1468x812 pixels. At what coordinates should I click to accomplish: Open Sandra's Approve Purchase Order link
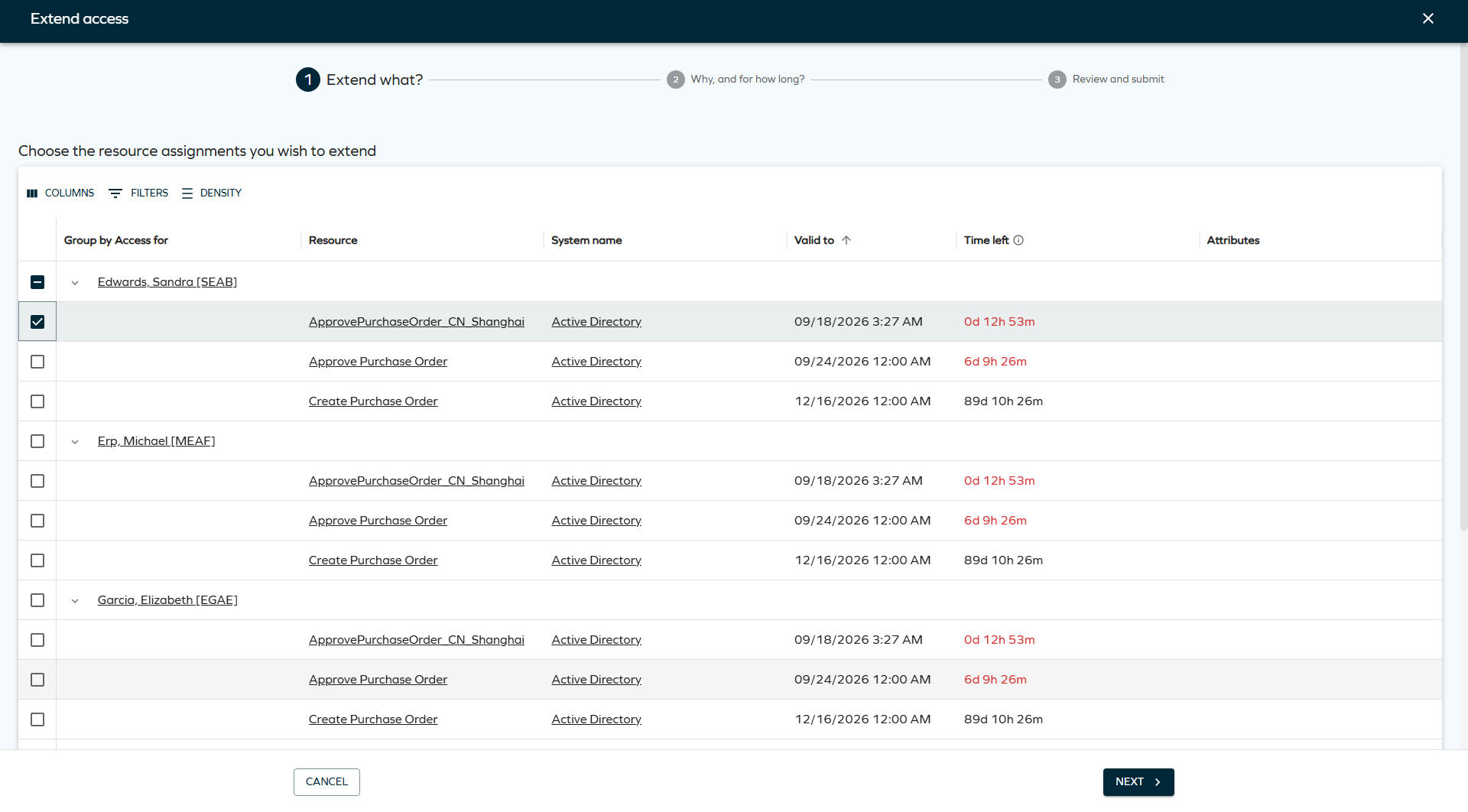tap(378, 362)
